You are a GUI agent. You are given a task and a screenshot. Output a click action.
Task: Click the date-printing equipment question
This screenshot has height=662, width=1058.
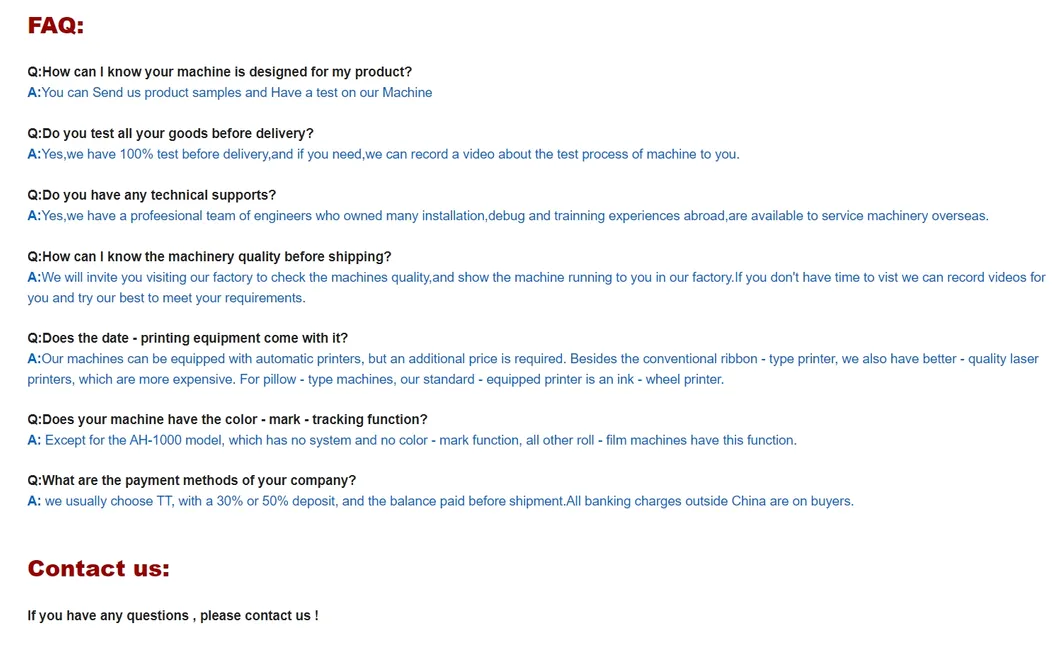(x=187, y=338)
